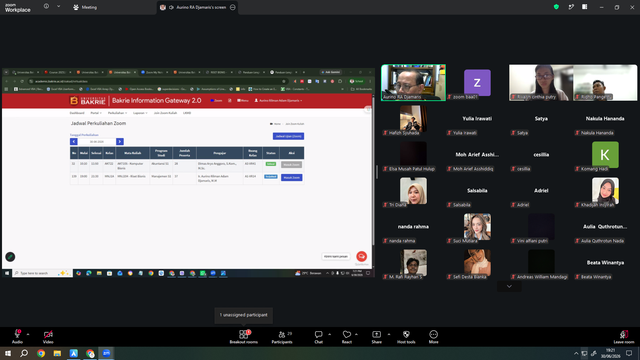Expand audio options arrow

click(28, 334)
